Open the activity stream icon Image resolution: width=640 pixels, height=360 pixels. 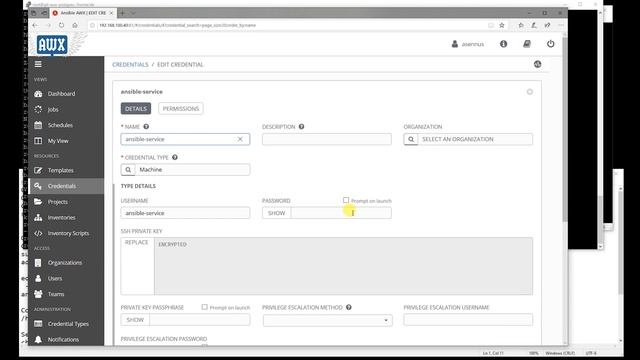click(538, 64)
